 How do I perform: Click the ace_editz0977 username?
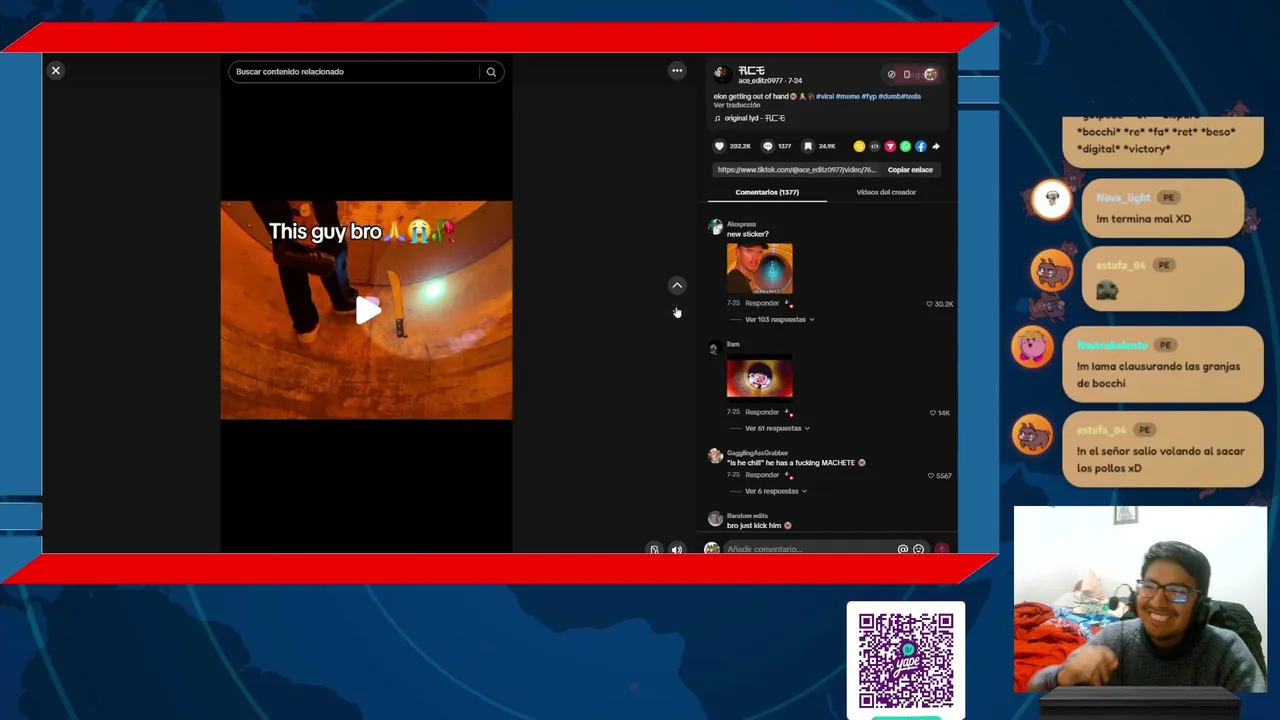[x=762, y=80]
